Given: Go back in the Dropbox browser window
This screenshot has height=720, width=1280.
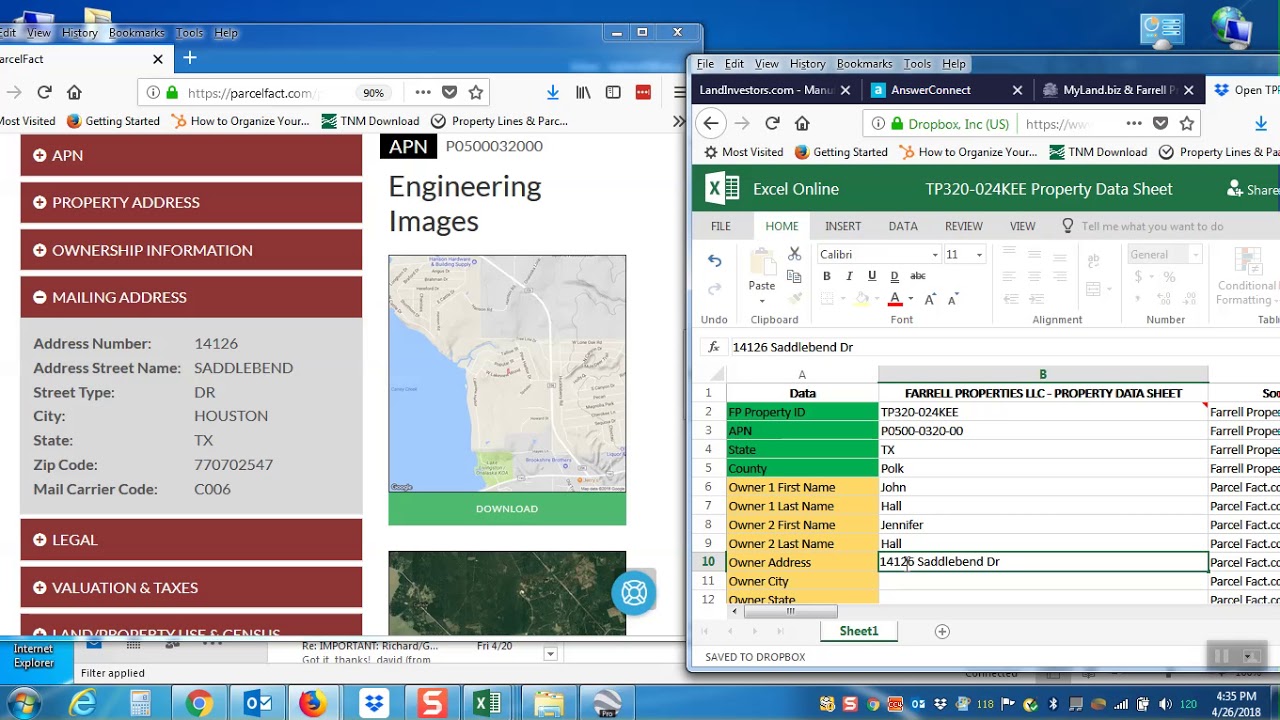Looking at the screenshot, I should (711, 124).
